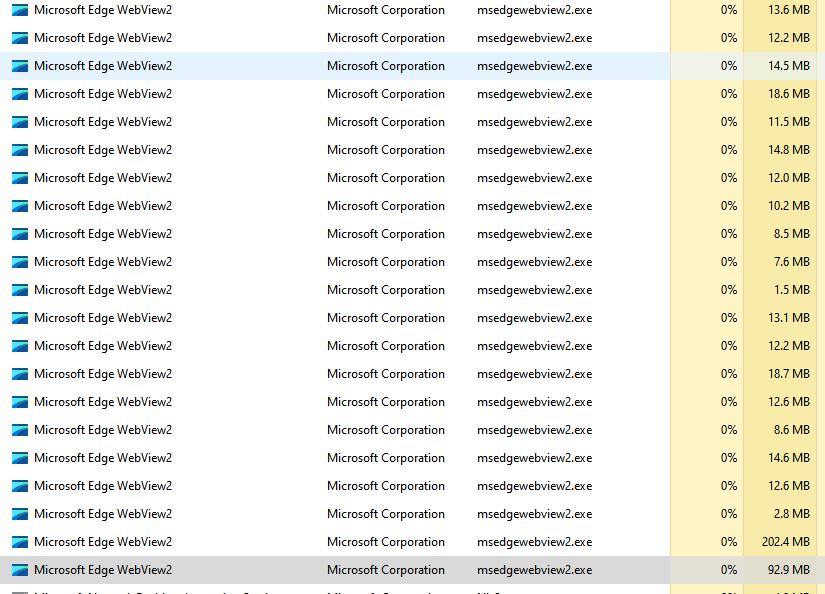
Task: Select the 92.9 MB memory value
Action: [789, 570]
